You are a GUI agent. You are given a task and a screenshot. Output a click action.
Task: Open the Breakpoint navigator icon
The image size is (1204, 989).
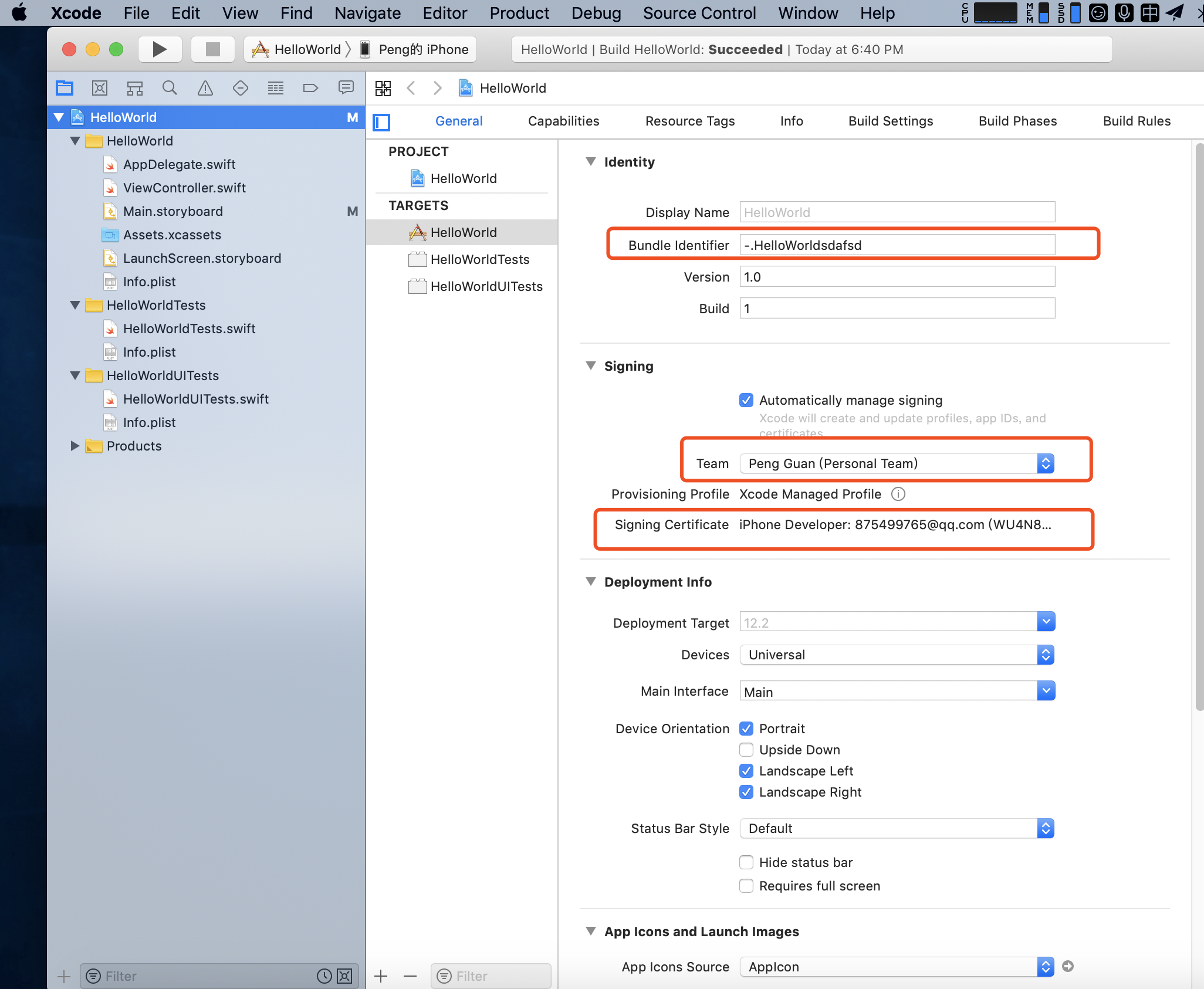tap(311, 88)
